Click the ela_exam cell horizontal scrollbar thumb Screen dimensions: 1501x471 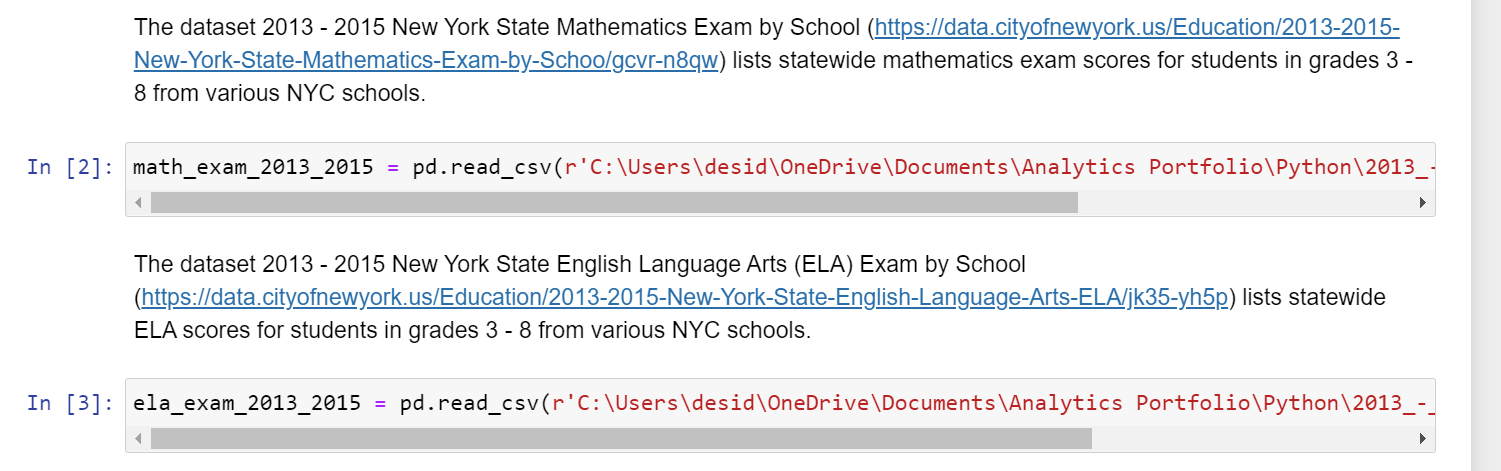pos(620,439)
